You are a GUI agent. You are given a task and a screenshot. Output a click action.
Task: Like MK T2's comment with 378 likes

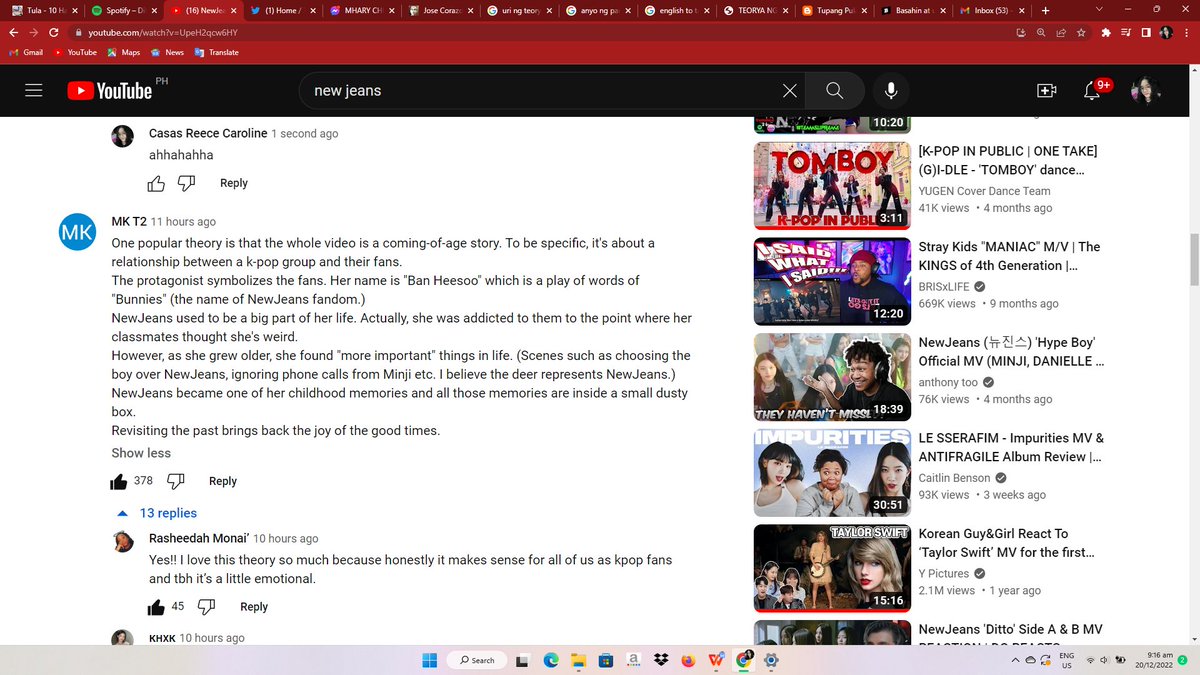coord(119,481)
